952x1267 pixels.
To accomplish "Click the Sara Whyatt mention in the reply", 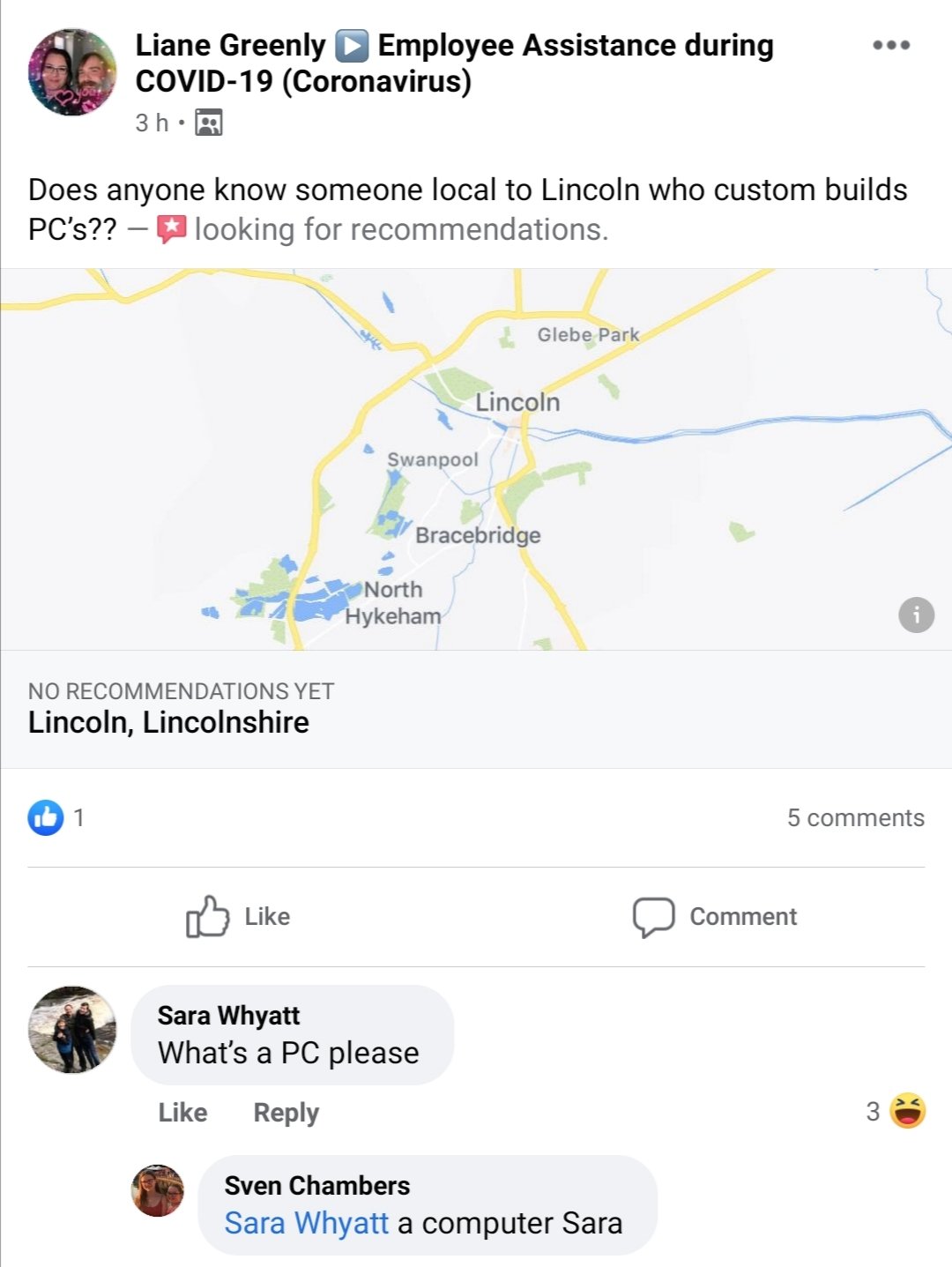I will click(x=306, y=1223).
